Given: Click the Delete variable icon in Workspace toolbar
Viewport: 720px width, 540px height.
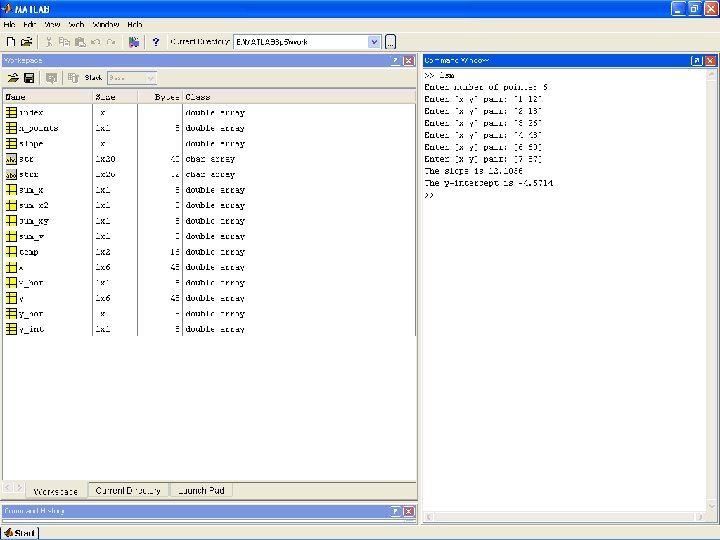Looking at the screenshot, I should (73, 78).
